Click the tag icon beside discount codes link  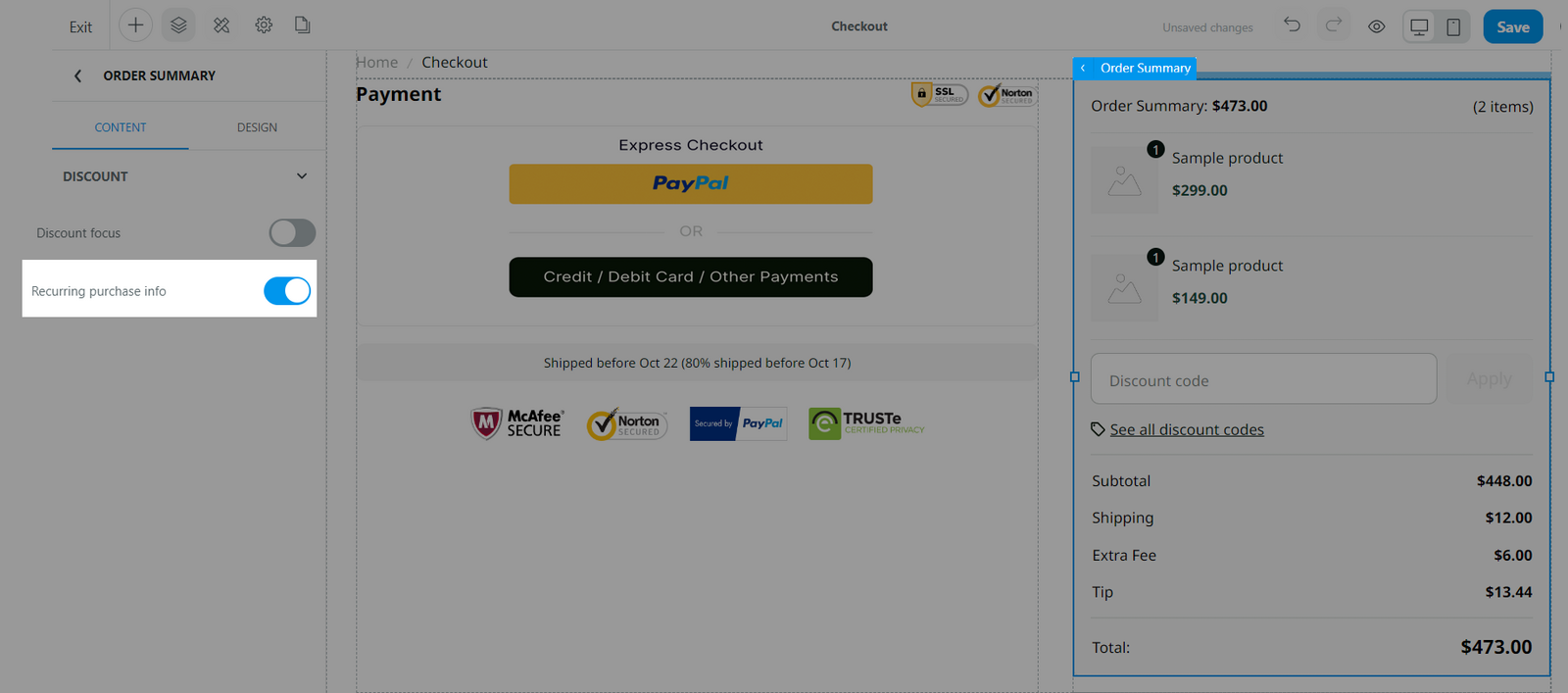(x=1099, y=429)
